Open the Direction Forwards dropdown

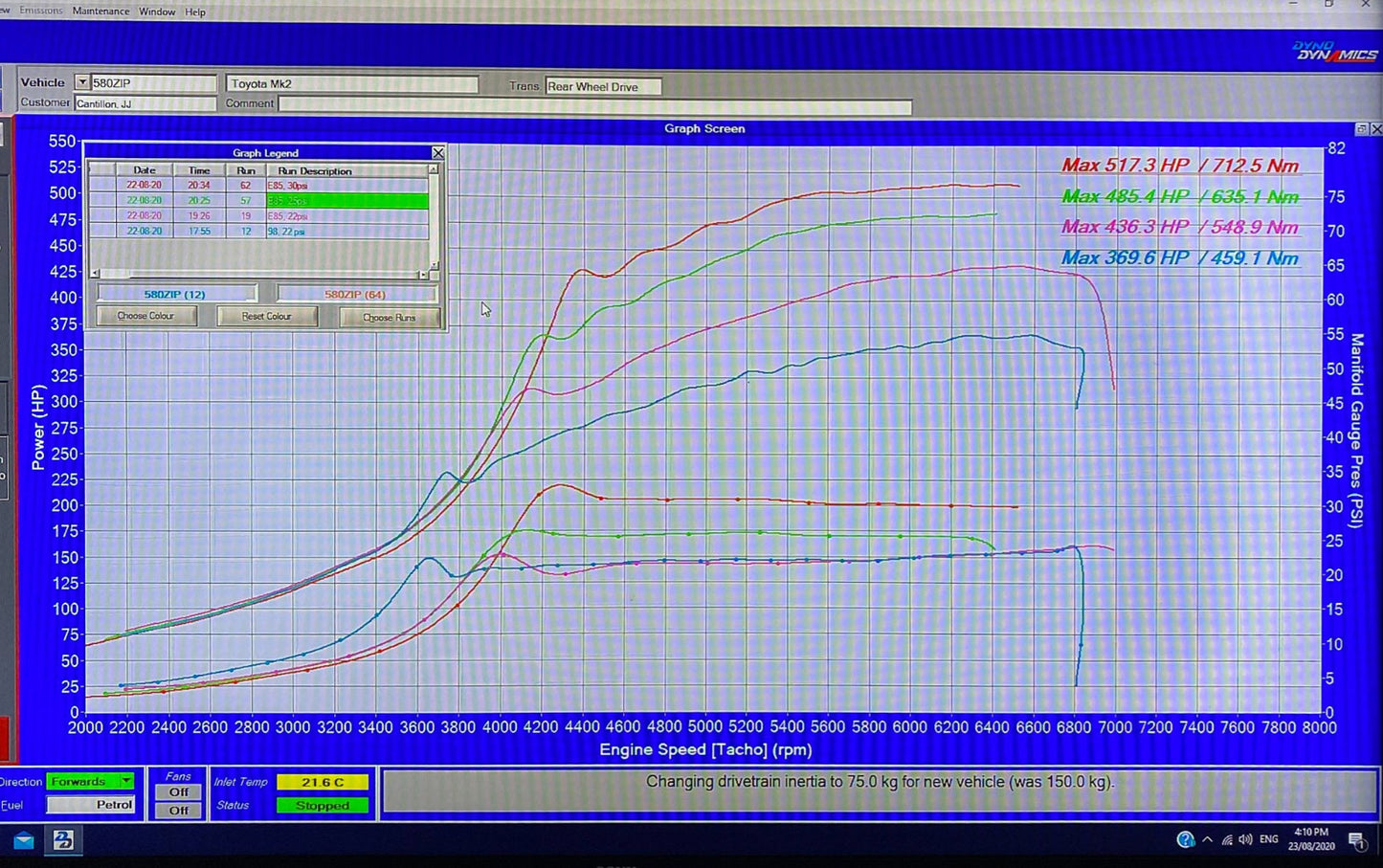click(x=126, y=781)
